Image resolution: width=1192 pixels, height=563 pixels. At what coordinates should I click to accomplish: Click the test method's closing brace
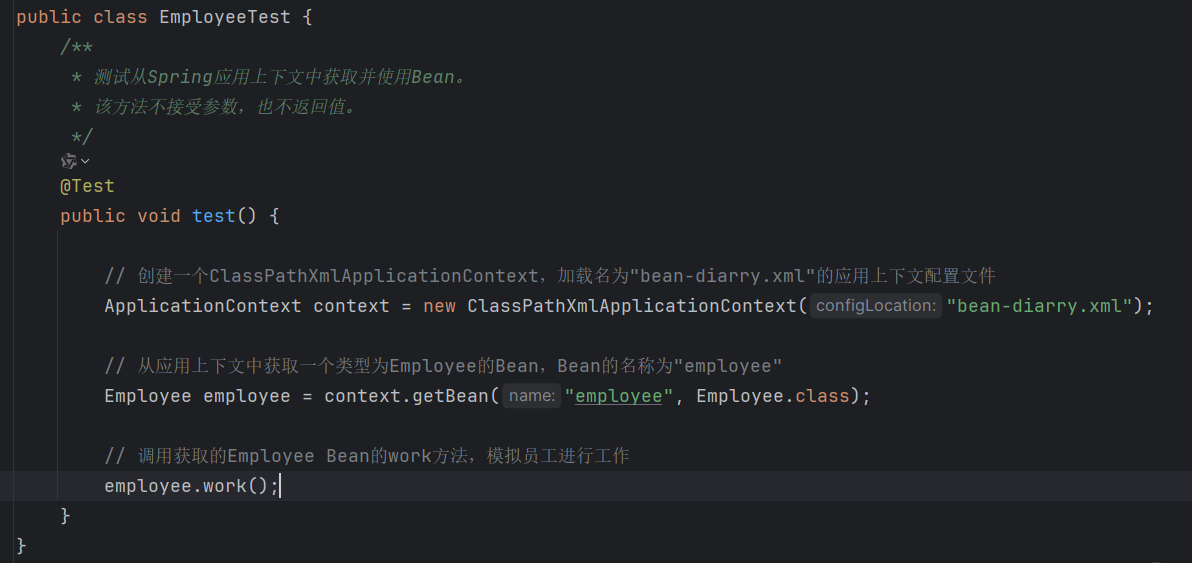(65, 516)
